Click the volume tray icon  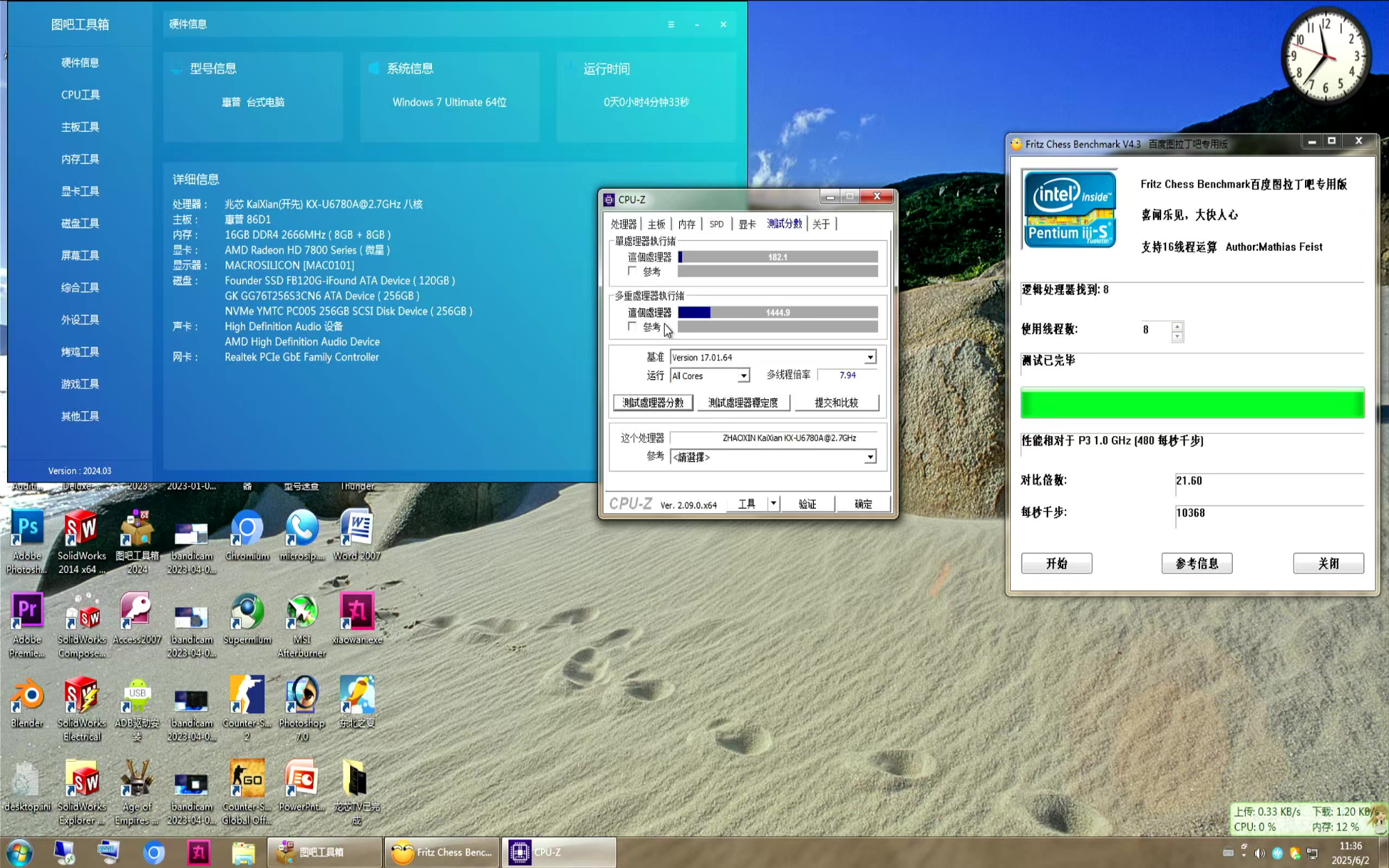coord(1260,853)
